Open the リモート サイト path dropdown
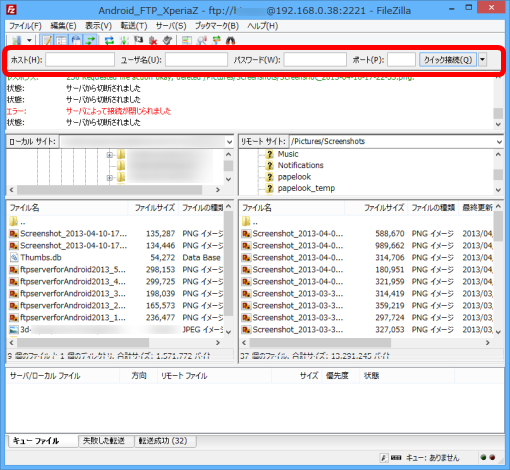This screenshot has width=510, height=470. point(499,142)
